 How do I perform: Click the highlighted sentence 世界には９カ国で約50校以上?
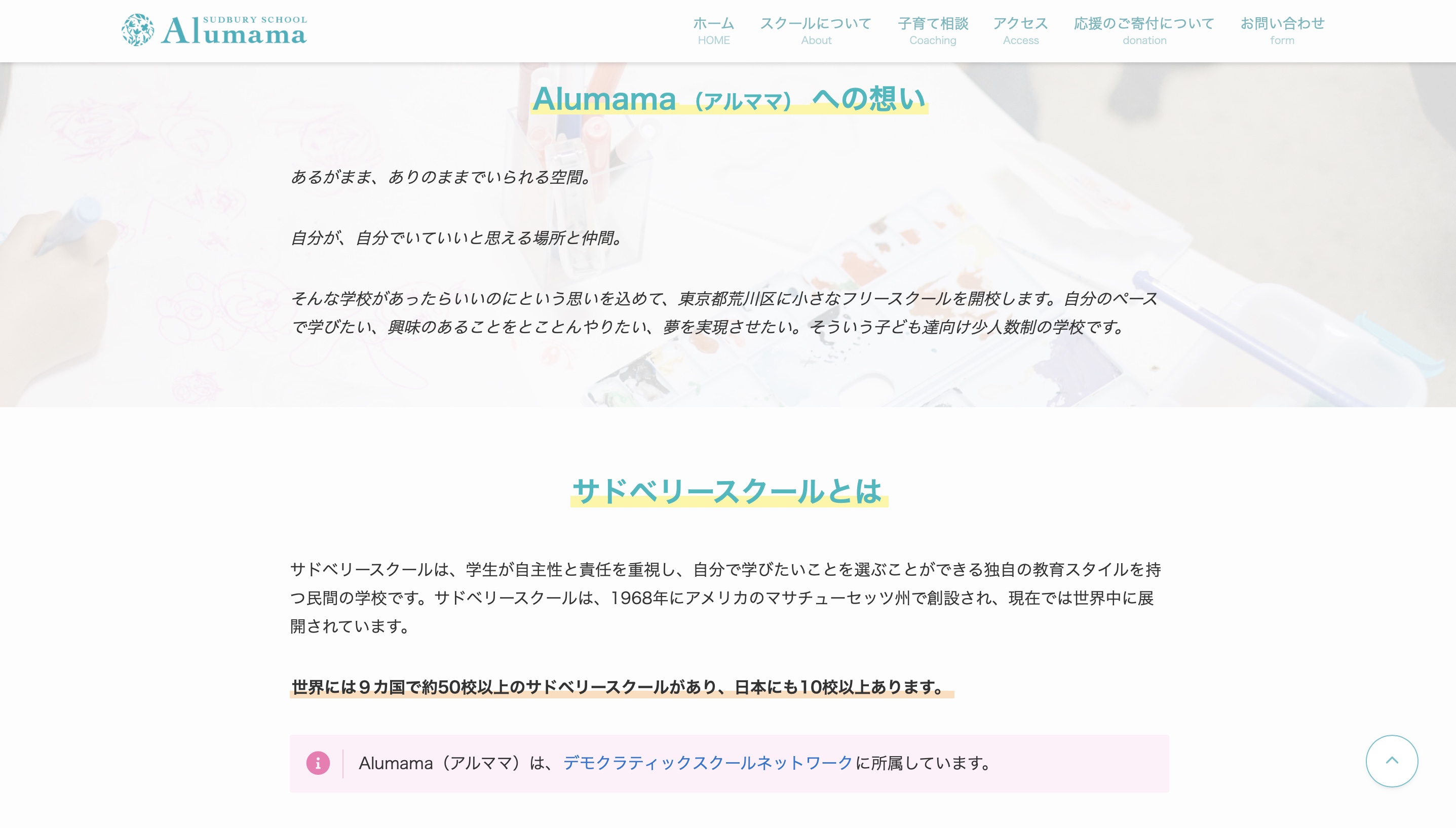(x=621, y=687)
